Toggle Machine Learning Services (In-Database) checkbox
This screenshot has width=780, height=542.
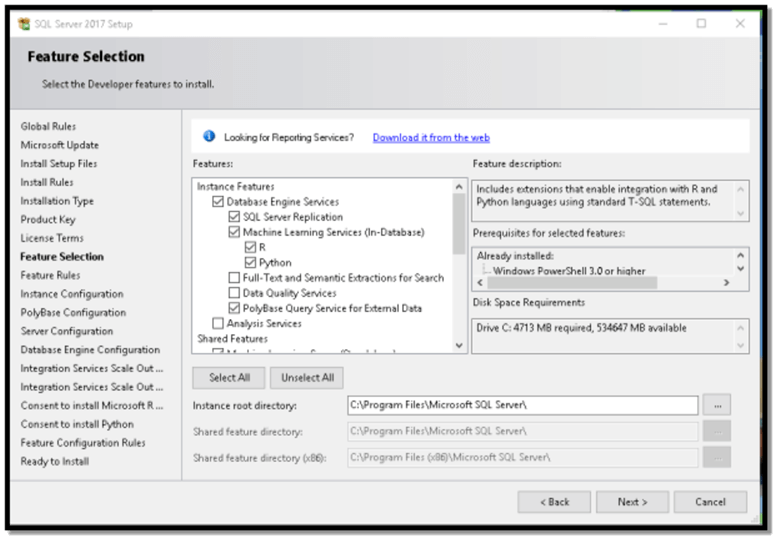pyautogui.click(x=234, y=232)
